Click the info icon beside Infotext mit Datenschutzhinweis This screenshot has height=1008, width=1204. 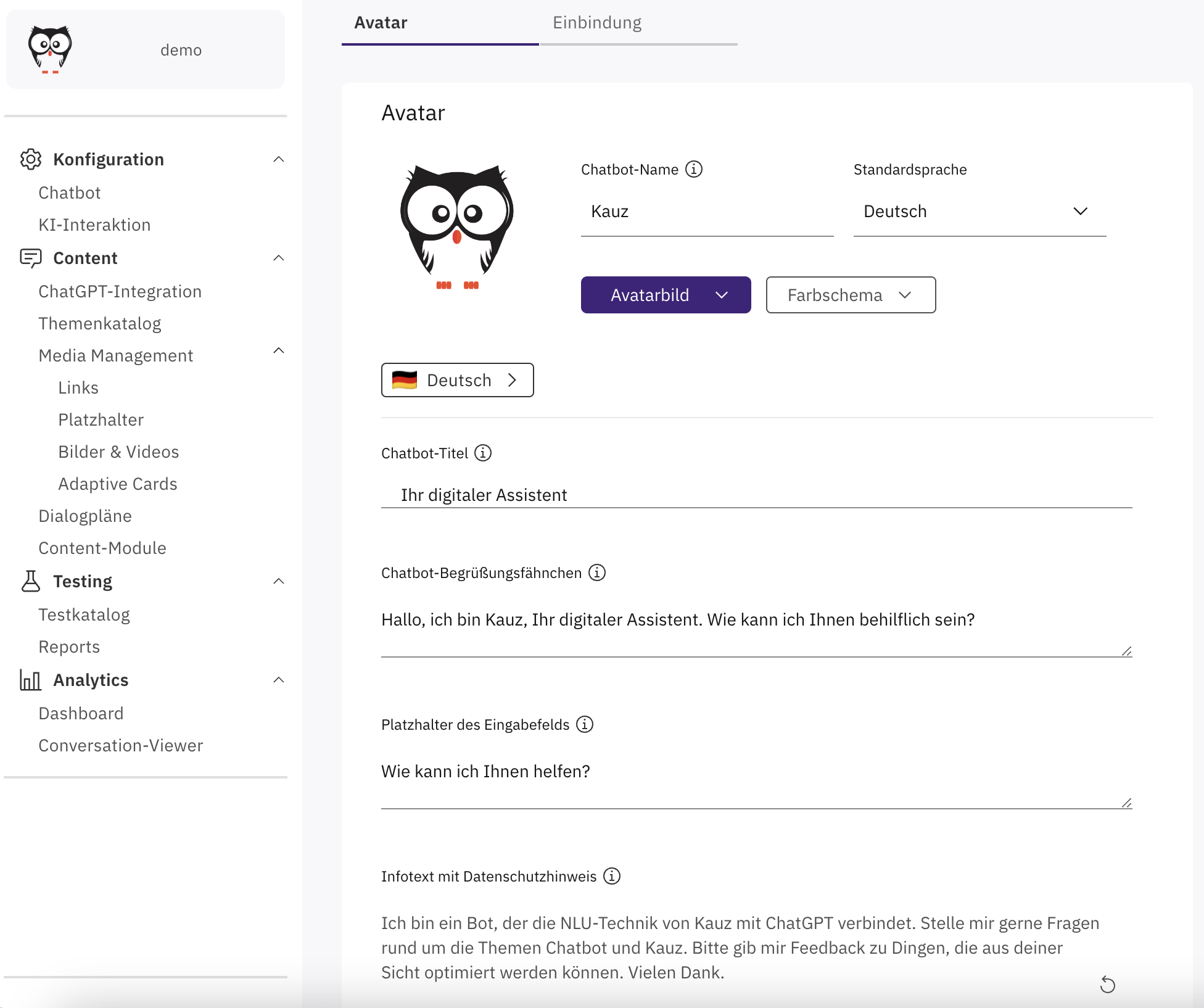click(x=612, y=876)
